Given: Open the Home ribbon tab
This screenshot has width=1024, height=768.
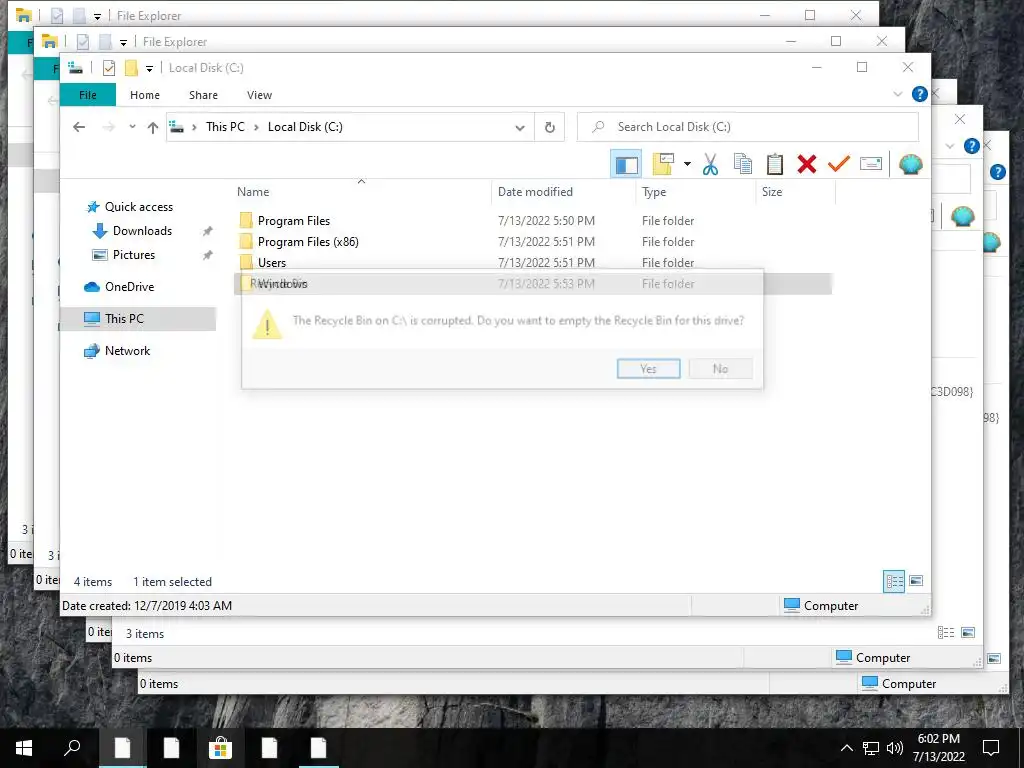Looking at the screenshot, I should (145, 95).
